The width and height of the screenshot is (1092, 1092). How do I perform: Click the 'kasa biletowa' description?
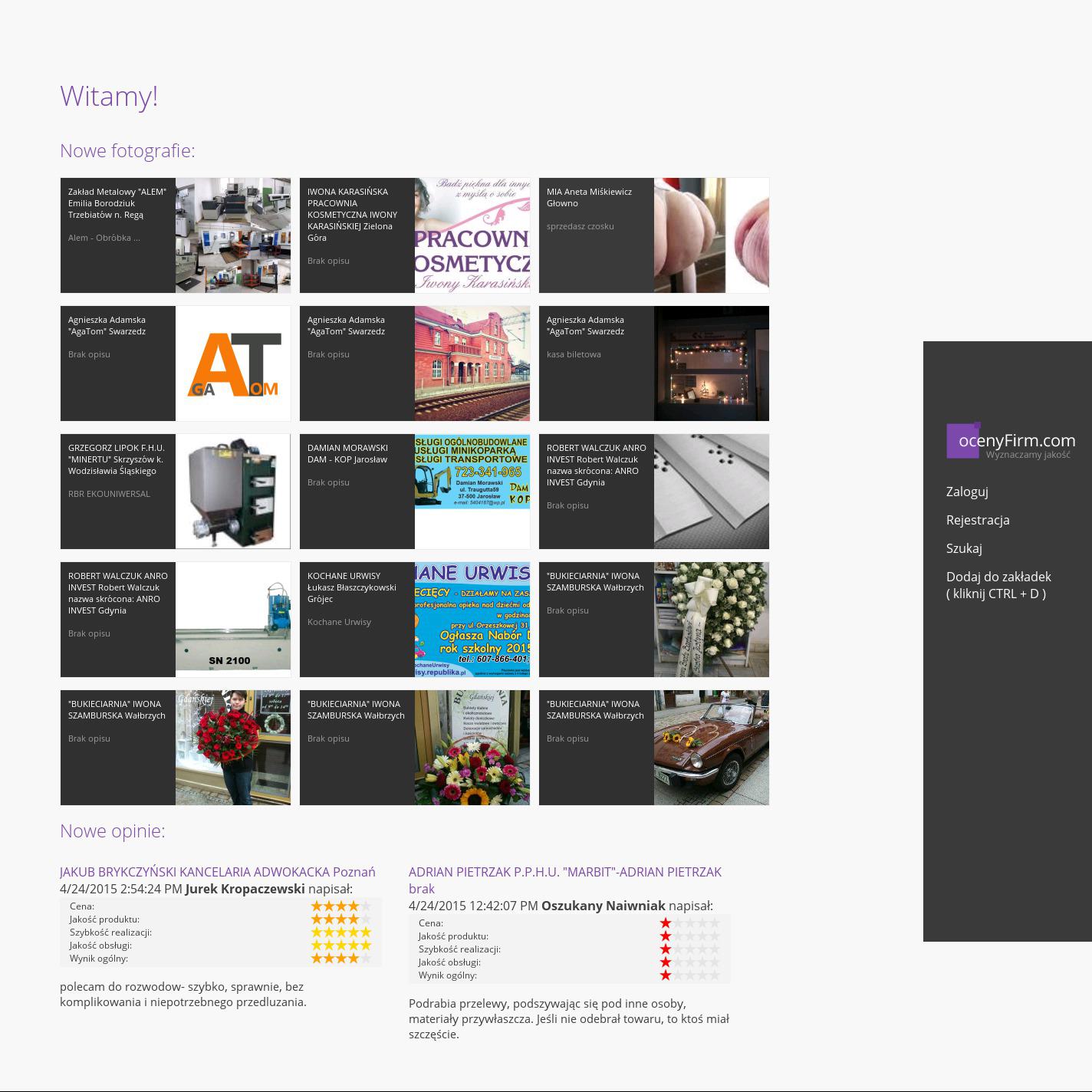point(574,354)
